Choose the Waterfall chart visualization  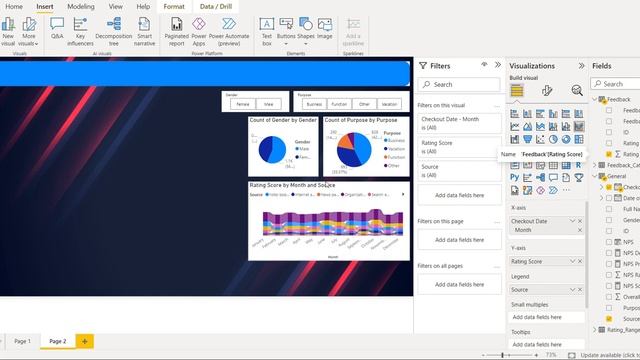(x=515, y=139)
